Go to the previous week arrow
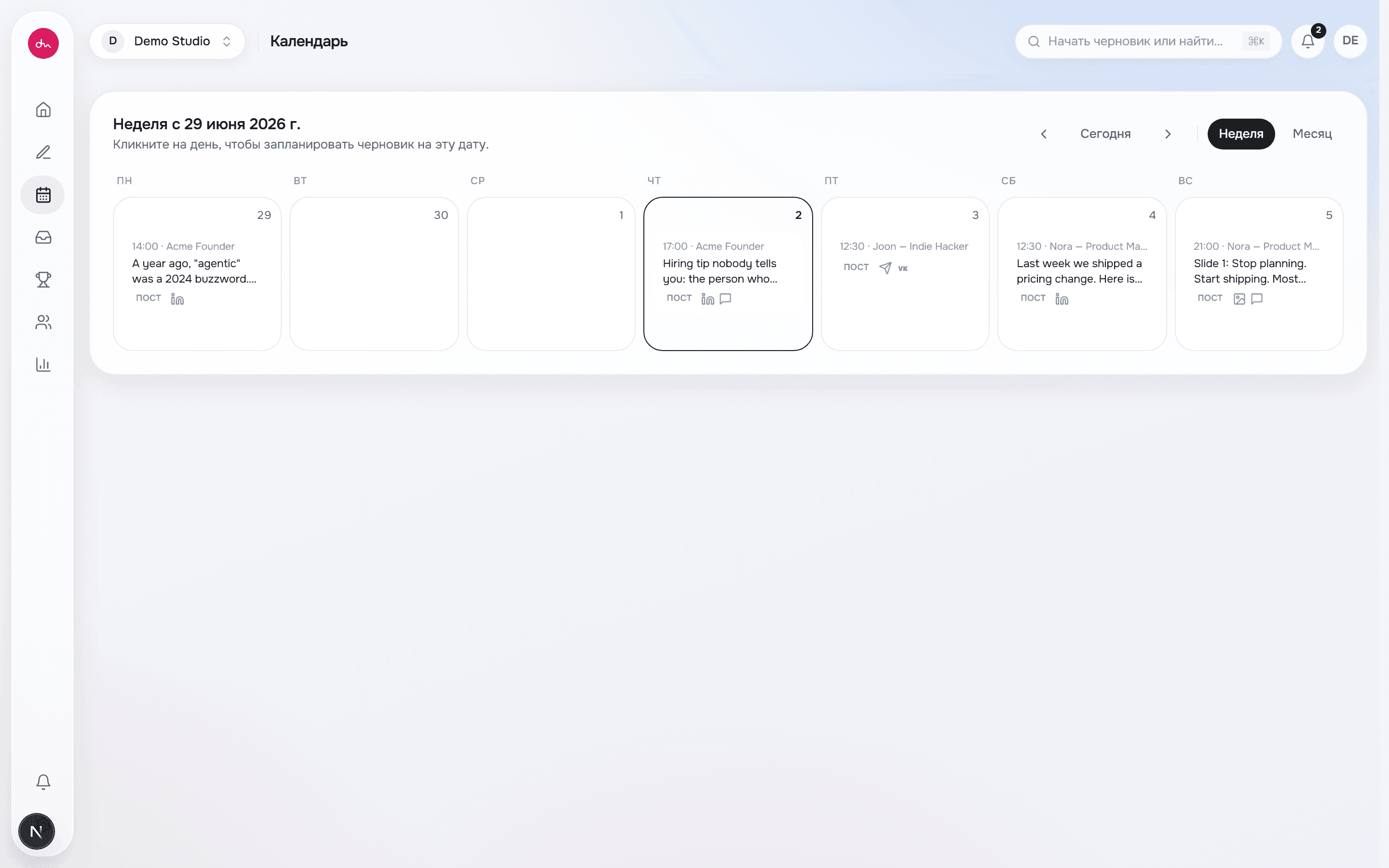The width and height of the screenshot is (1389, 868). click(1044, 134)
